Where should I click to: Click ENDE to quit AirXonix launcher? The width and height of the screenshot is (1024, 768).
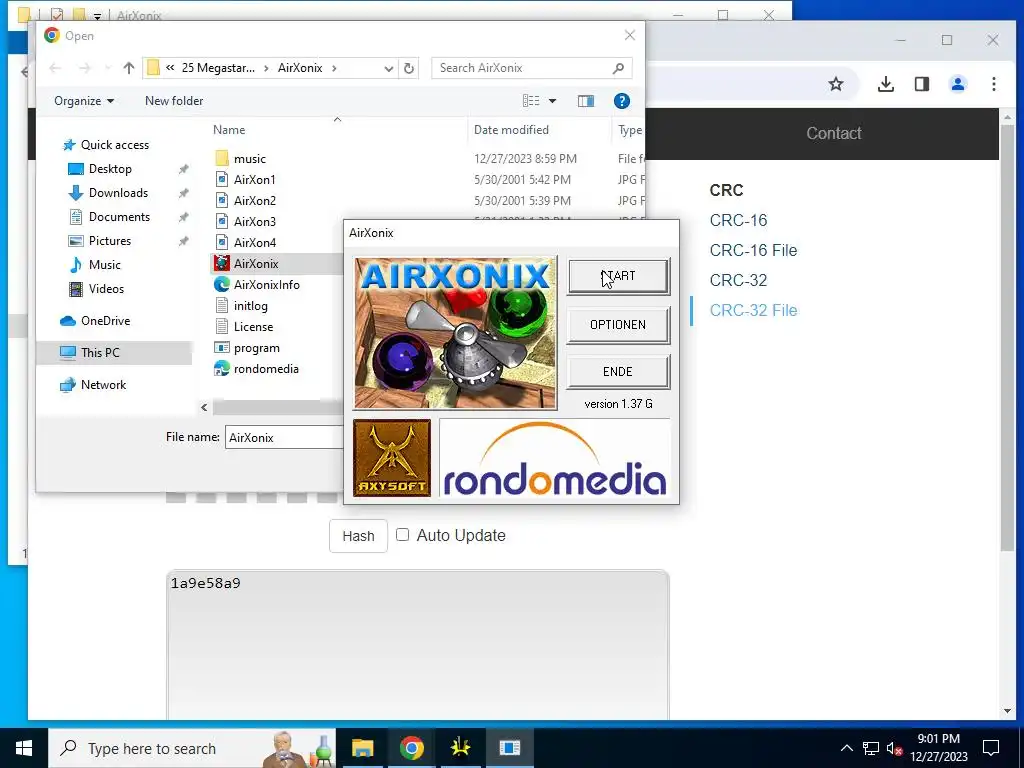point(618,372)
